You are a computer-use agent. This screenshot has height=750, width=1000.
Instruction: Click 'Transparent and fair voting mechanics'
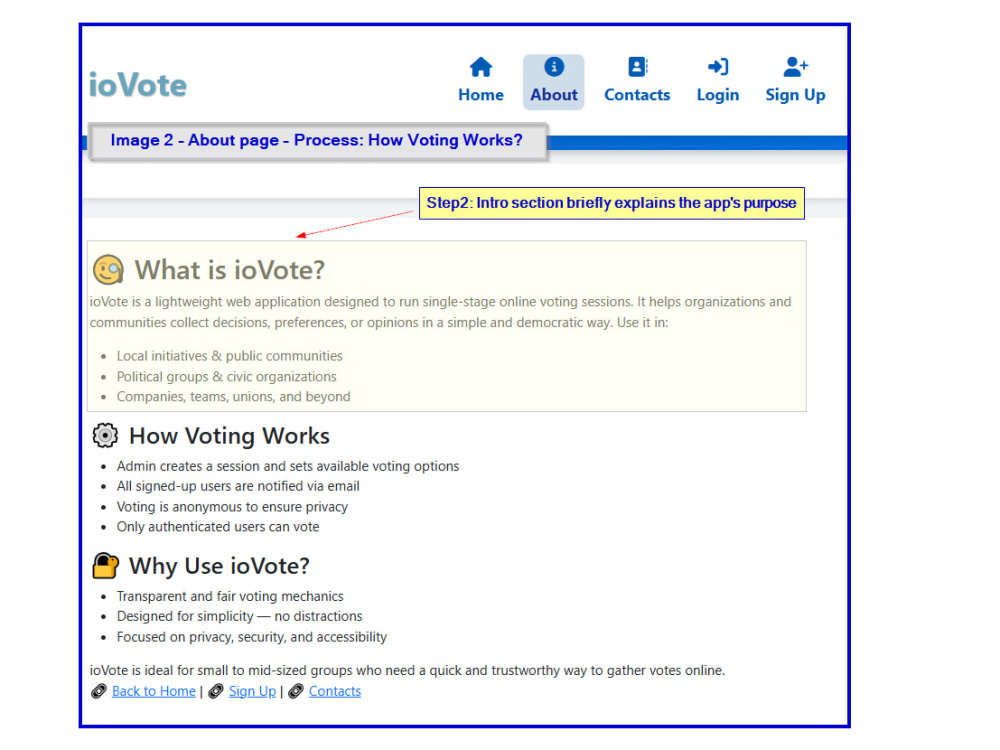tap(230, 596)
